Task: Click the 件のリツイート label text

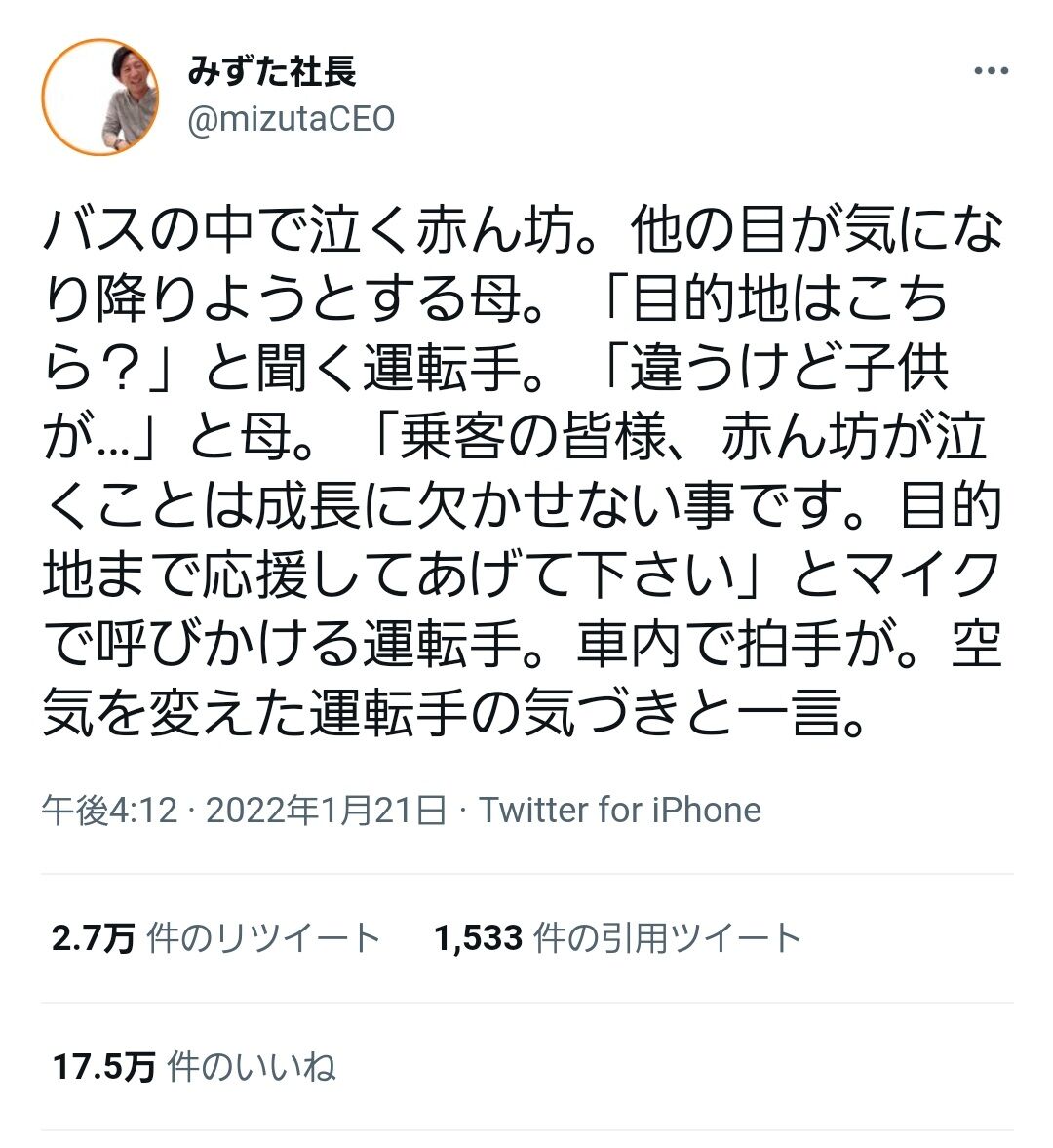Action: (263, 938)
